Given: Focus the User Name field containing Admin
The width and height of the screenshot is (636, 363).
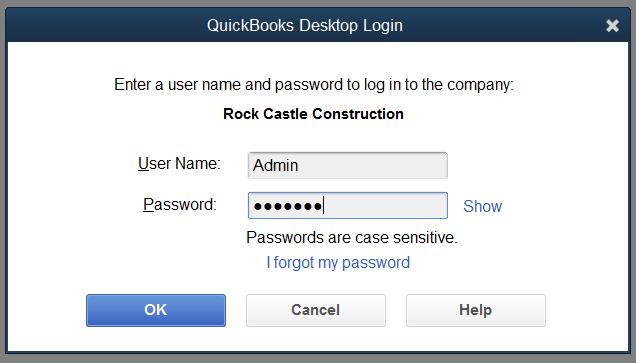Looking at the screenshot, I should pyautogui.click(x=348, y=165).
